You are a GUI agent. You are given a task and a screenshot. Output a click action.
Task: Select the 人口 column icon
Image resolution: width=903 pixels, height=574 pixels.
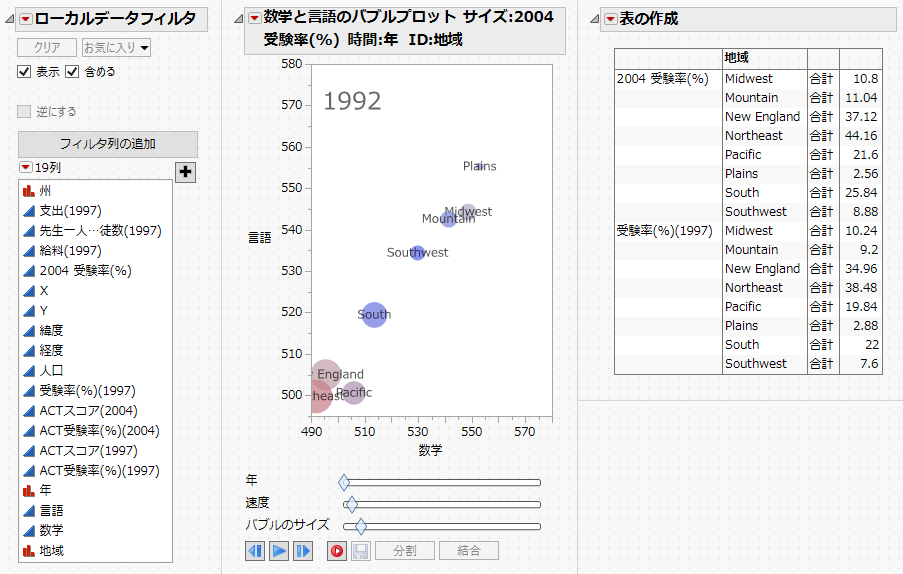pyautogui.click(x=29, y=371)
